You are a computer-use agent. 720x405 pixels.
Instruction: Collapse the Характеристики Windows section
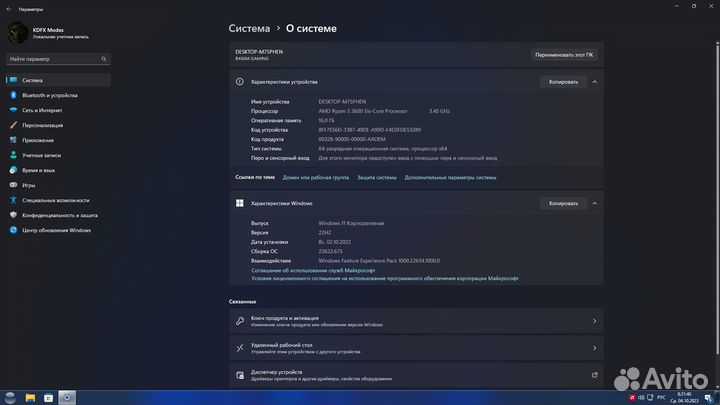click(x=595, y=203)
